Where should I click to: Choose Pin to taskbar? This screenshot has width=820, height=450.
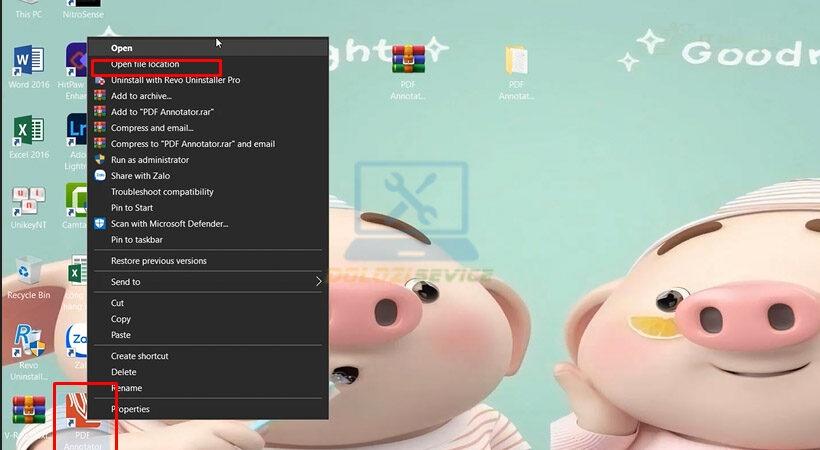click(136, 240)
